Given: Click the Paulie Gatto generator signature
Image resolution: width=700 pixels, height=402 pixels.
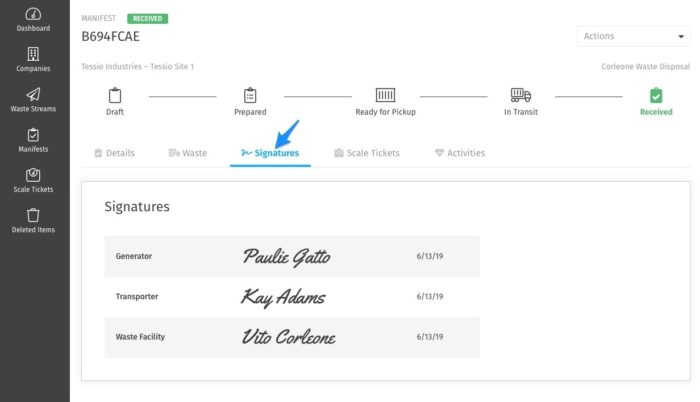Looking at the screenshot, I should [x=287, y=257].
